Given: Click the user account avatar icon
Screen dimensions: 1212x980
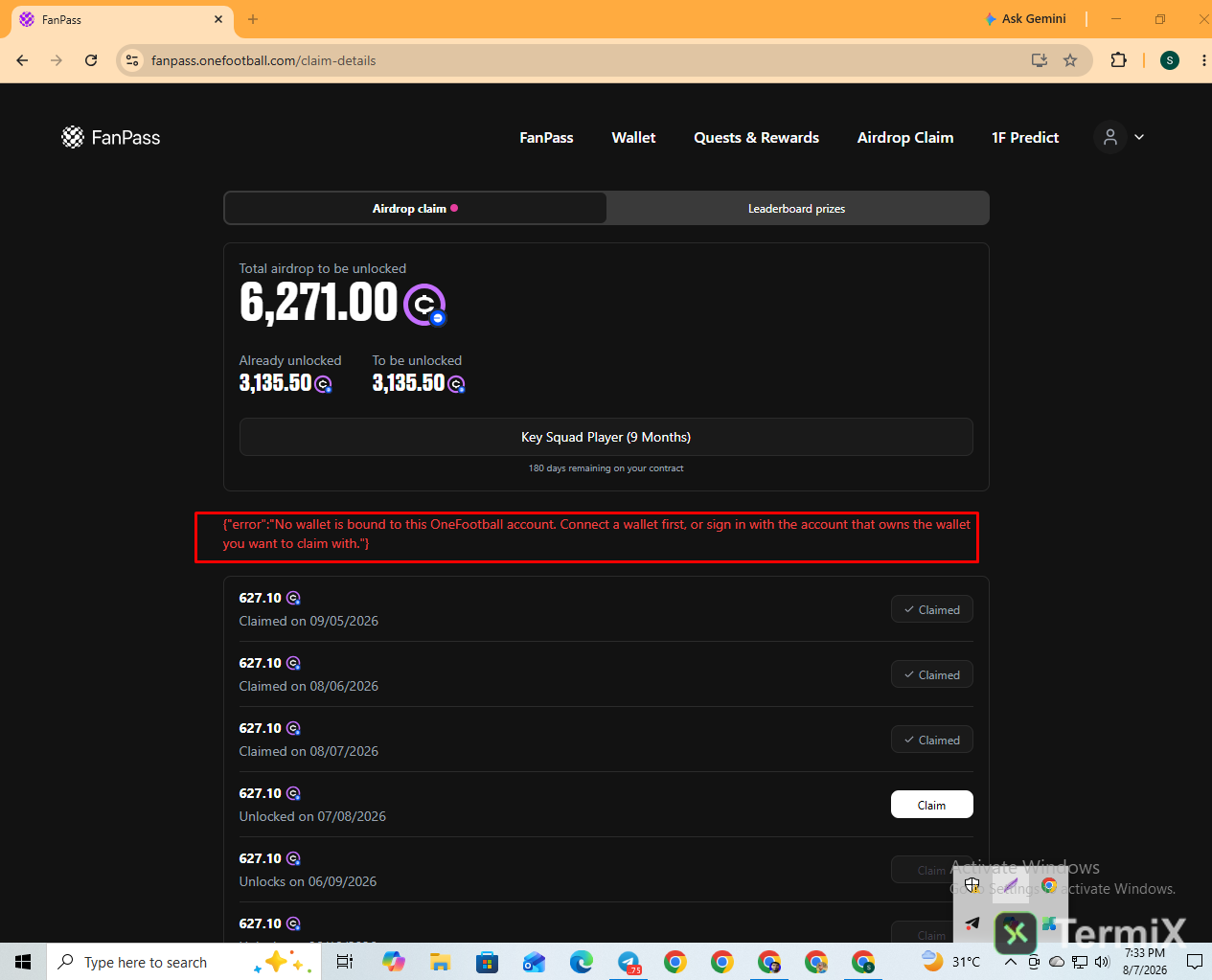Looking at the screenshot, I should (x=1109, y=138).
